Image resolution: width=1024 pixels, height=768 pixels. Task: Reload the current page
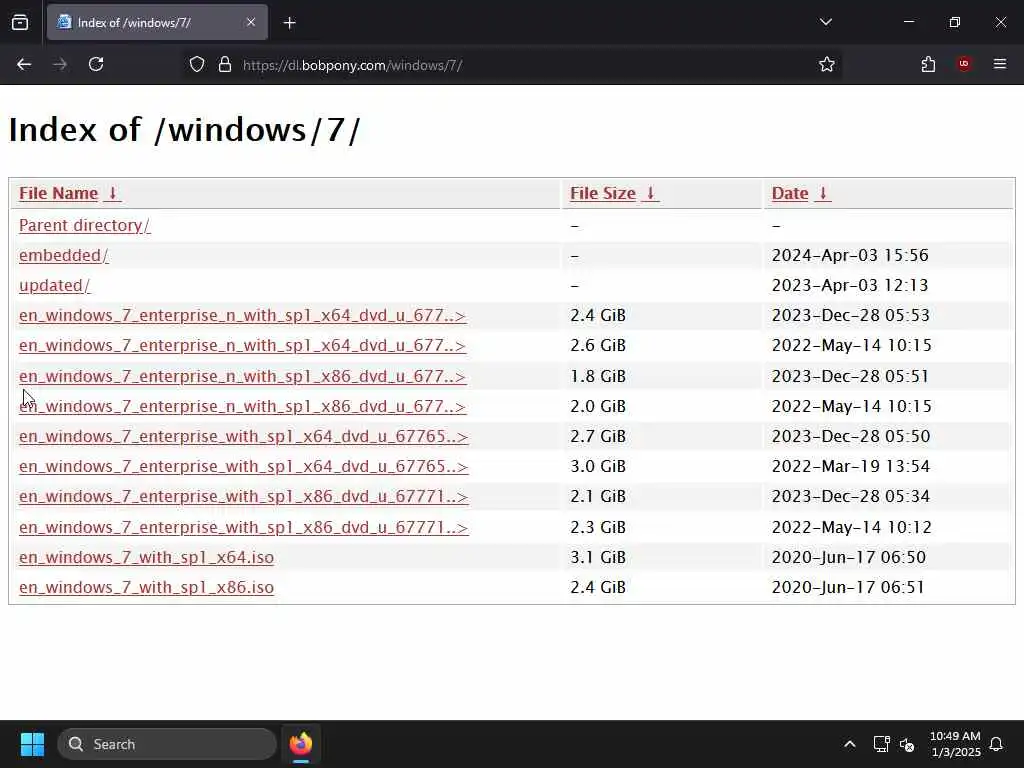pos(96,64)
